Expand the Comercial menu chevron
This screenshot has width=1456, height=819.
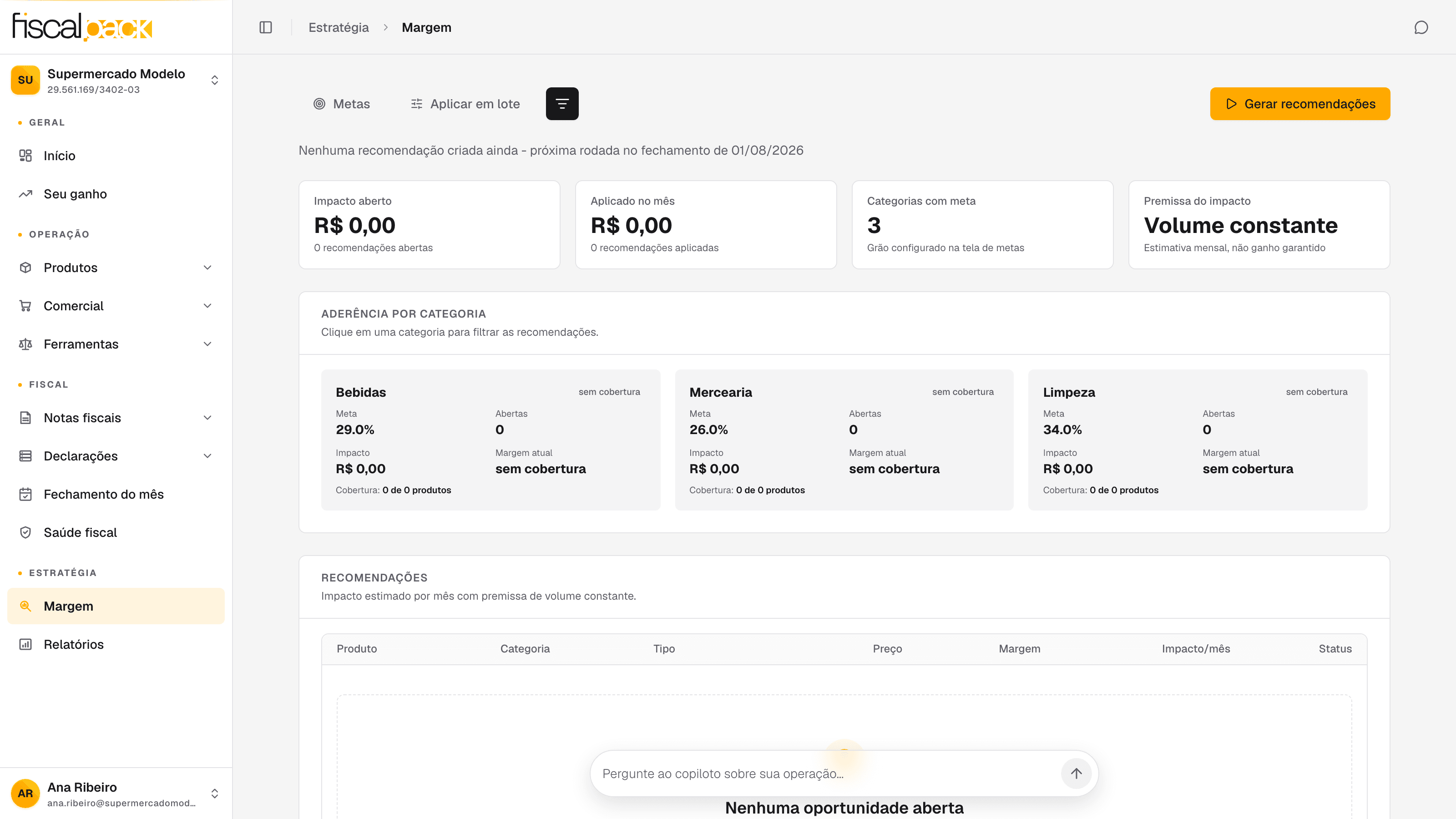click(x=207, y=306)
